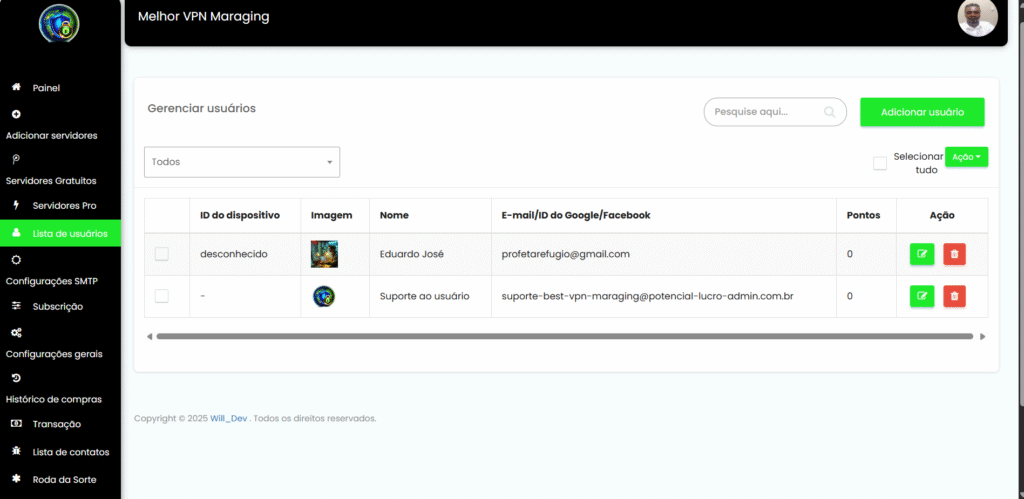Click edit icon for Suporte ao usuário

click(921, 296)
